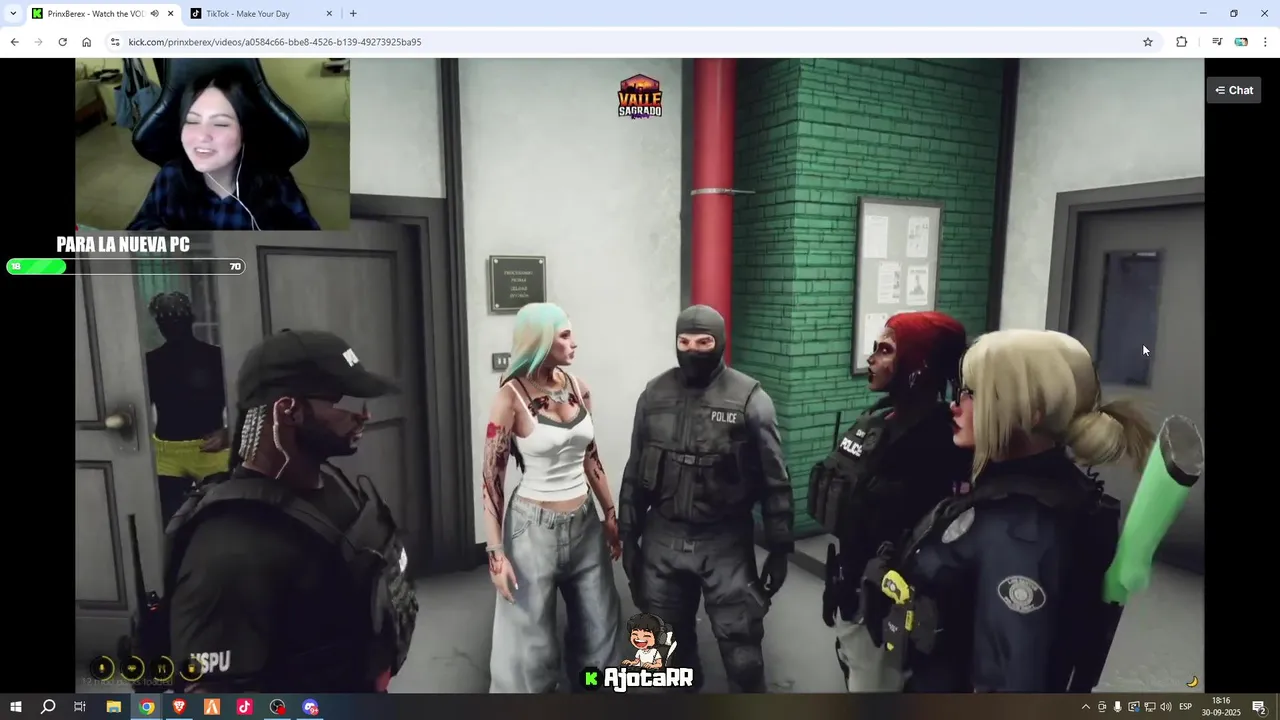Image resolution: width=1280 pixels, height=720 pixels.
Task: Click the microphone tray icon
Action: (x=1118, y=707)
